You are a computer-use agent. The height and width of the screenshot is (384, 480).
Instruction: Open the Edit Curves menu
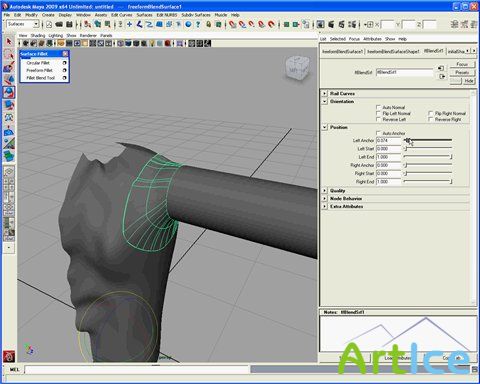[122, 15]
